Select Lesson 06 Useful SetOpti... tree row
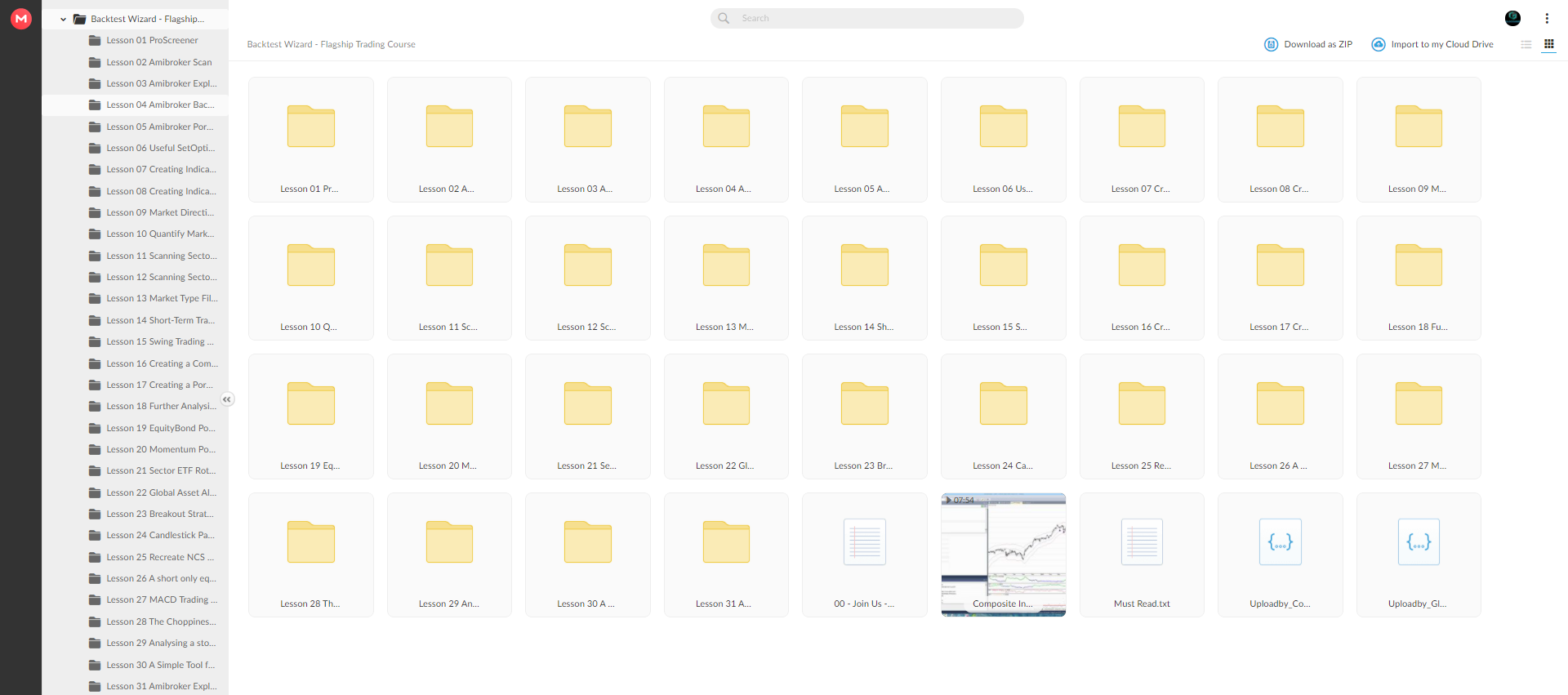 (x=136, y=148)
